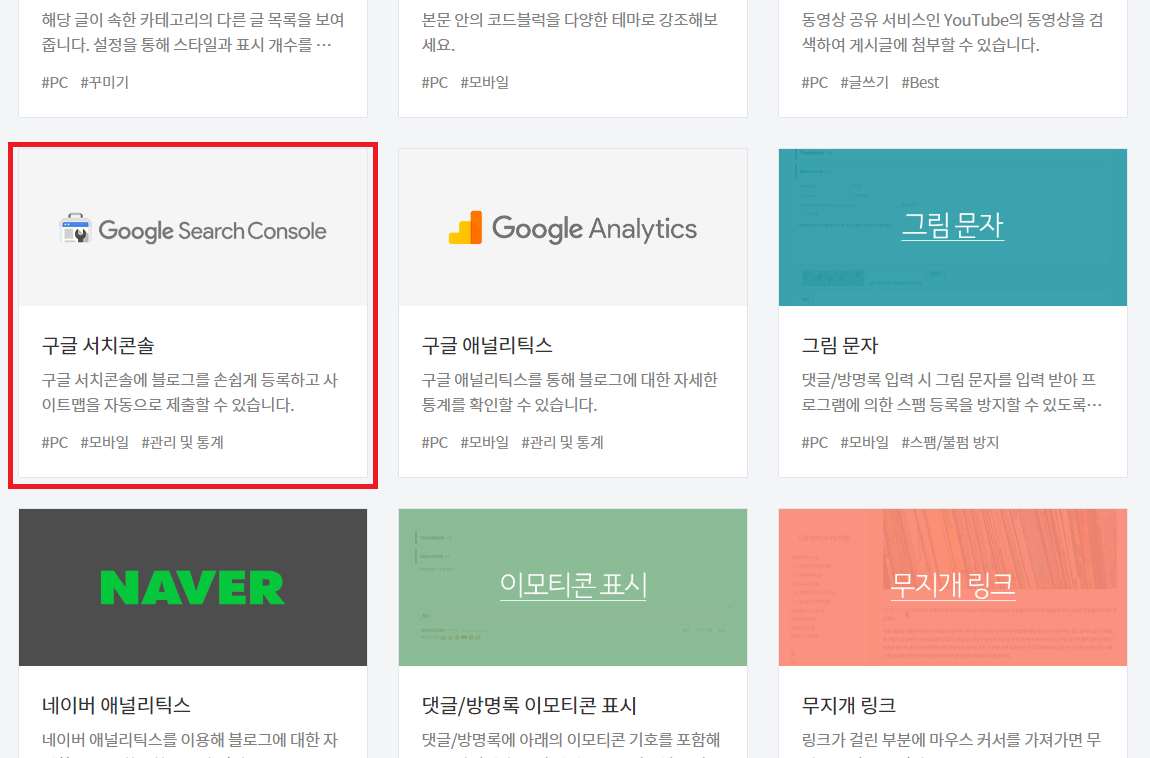Screen dimensions: 1150x758
Task: Click the #스팸/불펌 방지 tag
Action: [951, 442]
